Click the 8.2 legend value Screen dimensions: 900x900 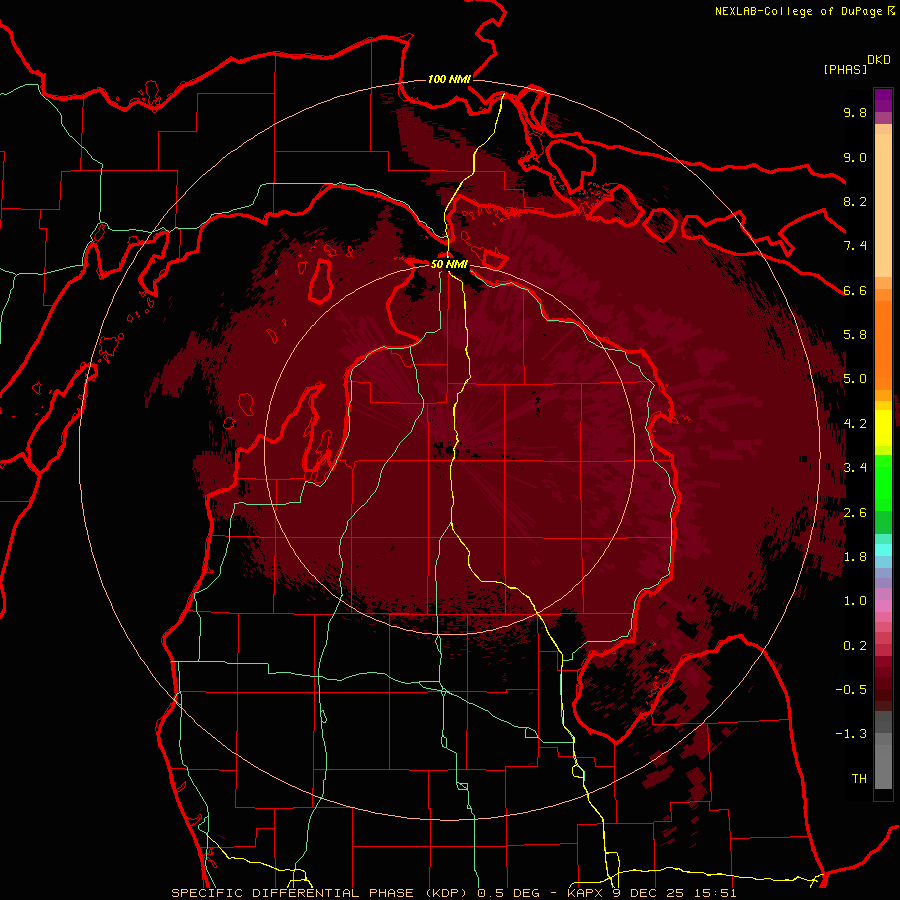[x=855, y=201]
